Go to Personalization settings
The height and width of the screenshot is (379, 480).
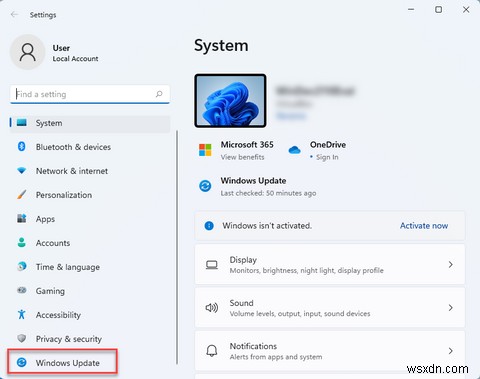coord(64,195)
